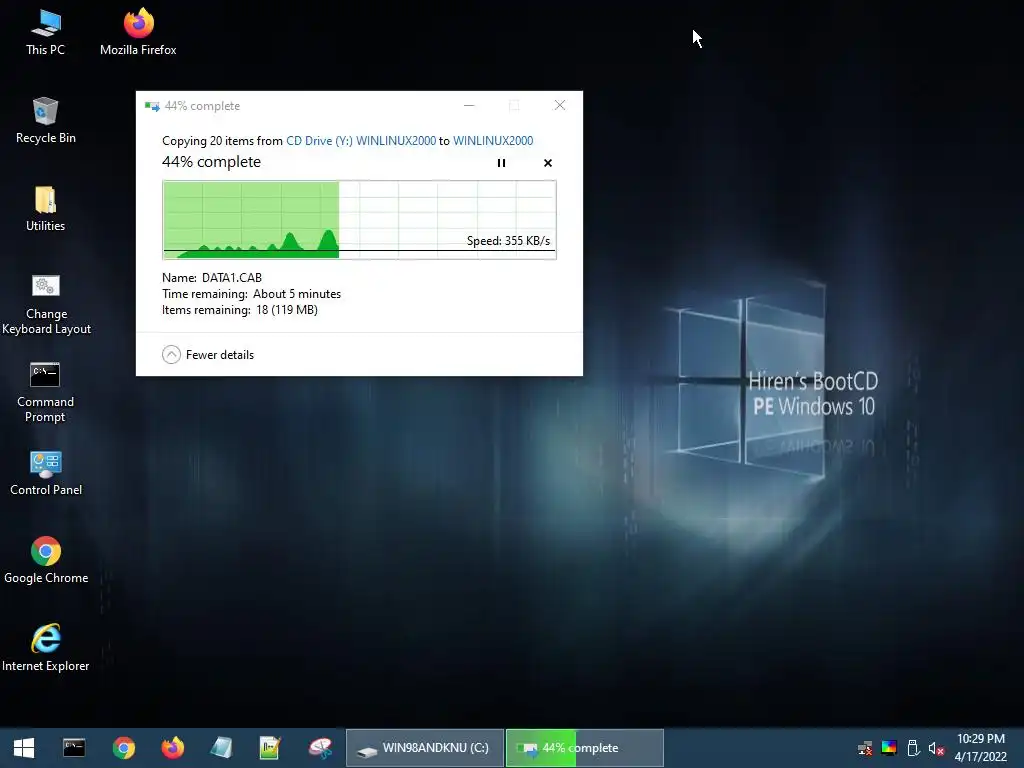This screenshot has height=768, width=1024.
Task: Click the DATA1.CAB file name
Action: (232, 278)
